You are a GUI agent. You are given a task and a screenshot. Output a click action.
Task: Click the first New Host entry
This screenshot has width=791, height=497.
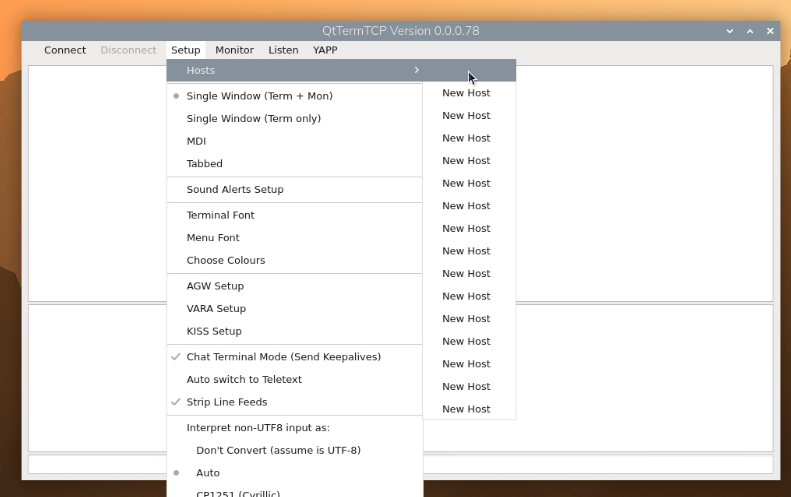click(x=466, y=93)
